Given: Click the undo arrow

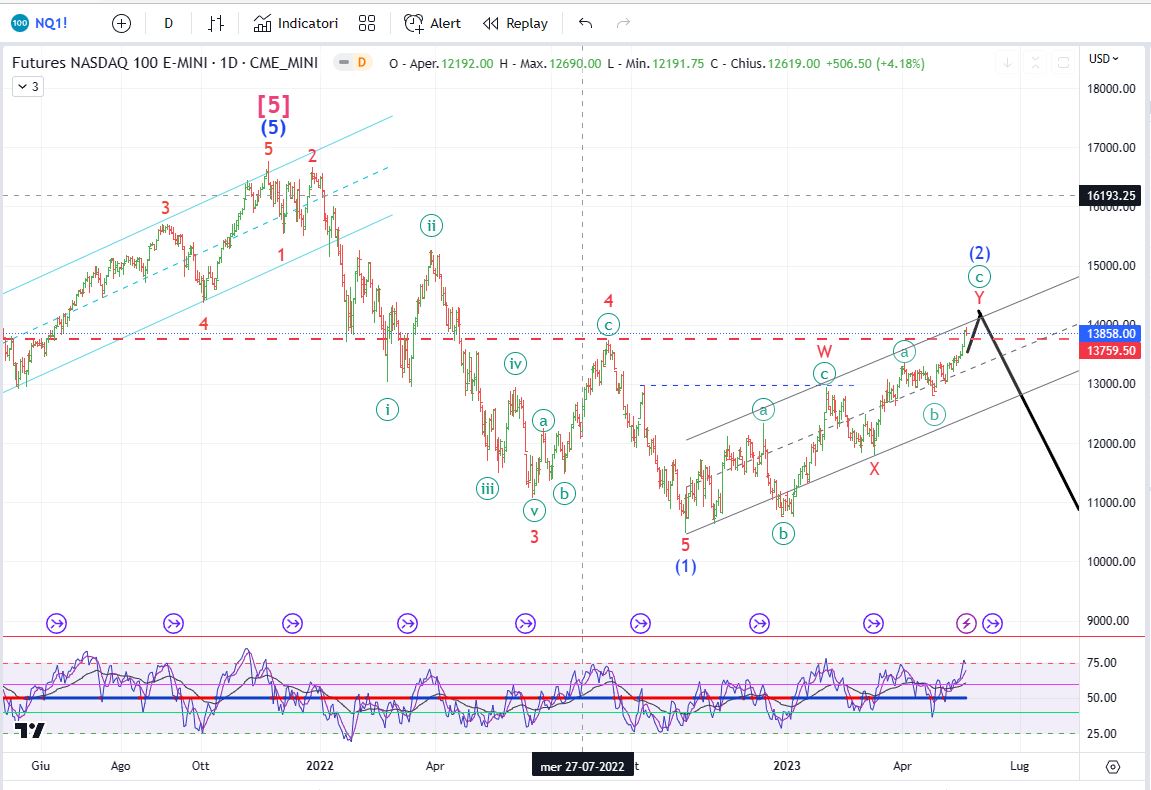Looking at the screenshot, I should [585, 23].
